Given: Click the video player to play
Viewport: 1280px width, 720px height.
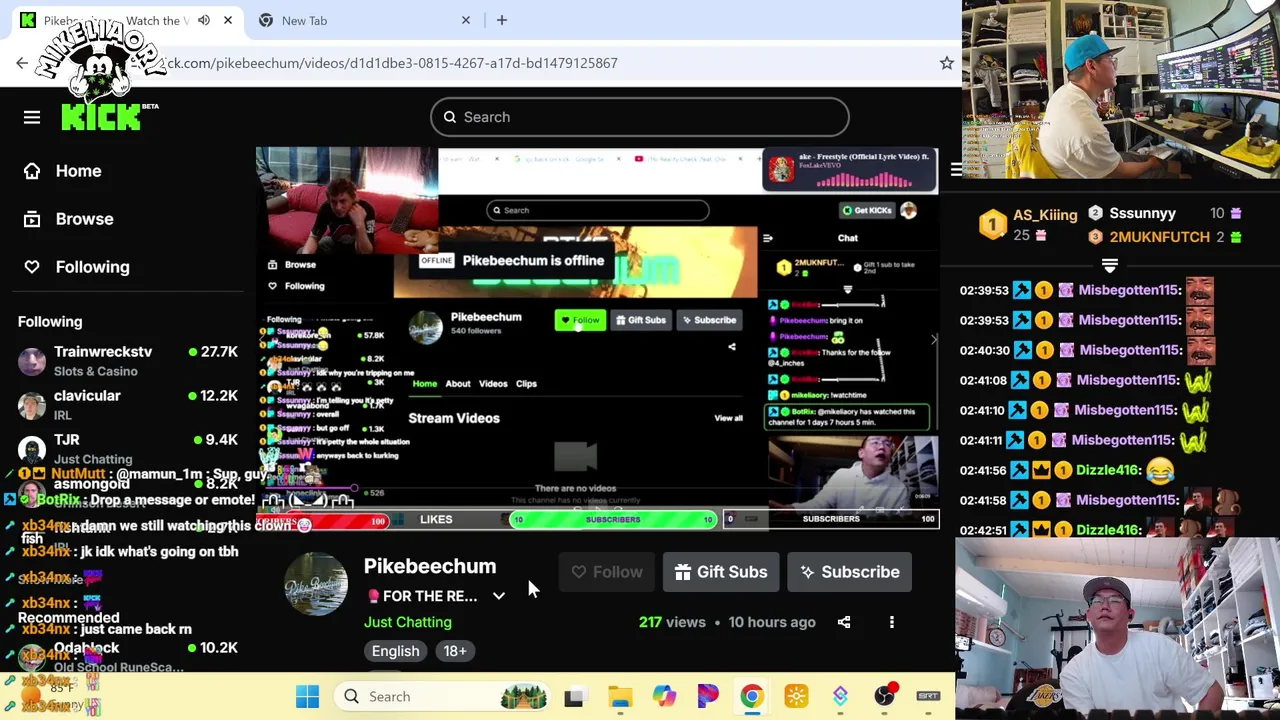Looking at the screenshot, I should (597, 338).
